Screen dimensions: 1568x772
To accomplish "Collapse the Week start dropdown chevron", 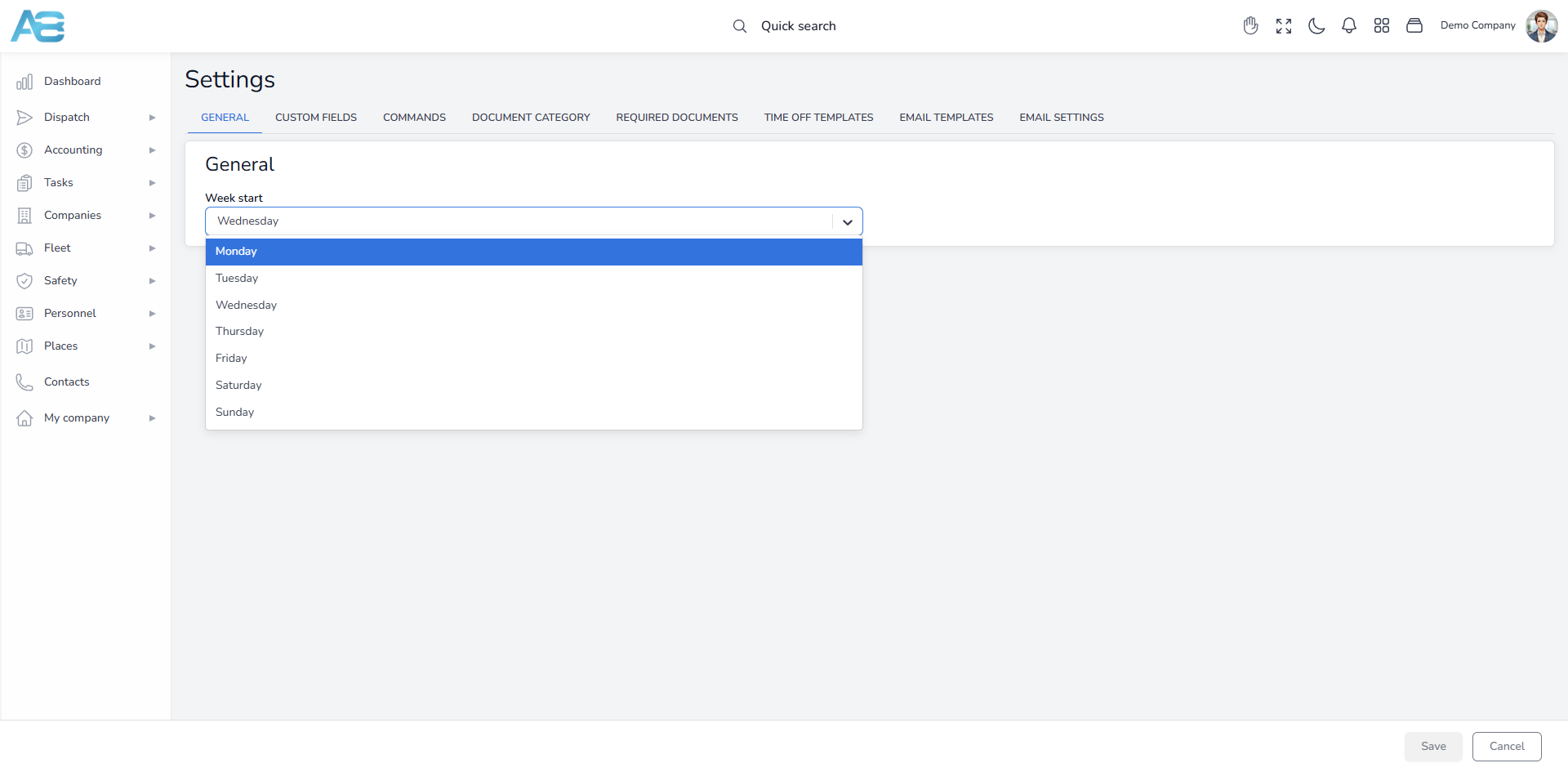I will click(x=848, y=222).
